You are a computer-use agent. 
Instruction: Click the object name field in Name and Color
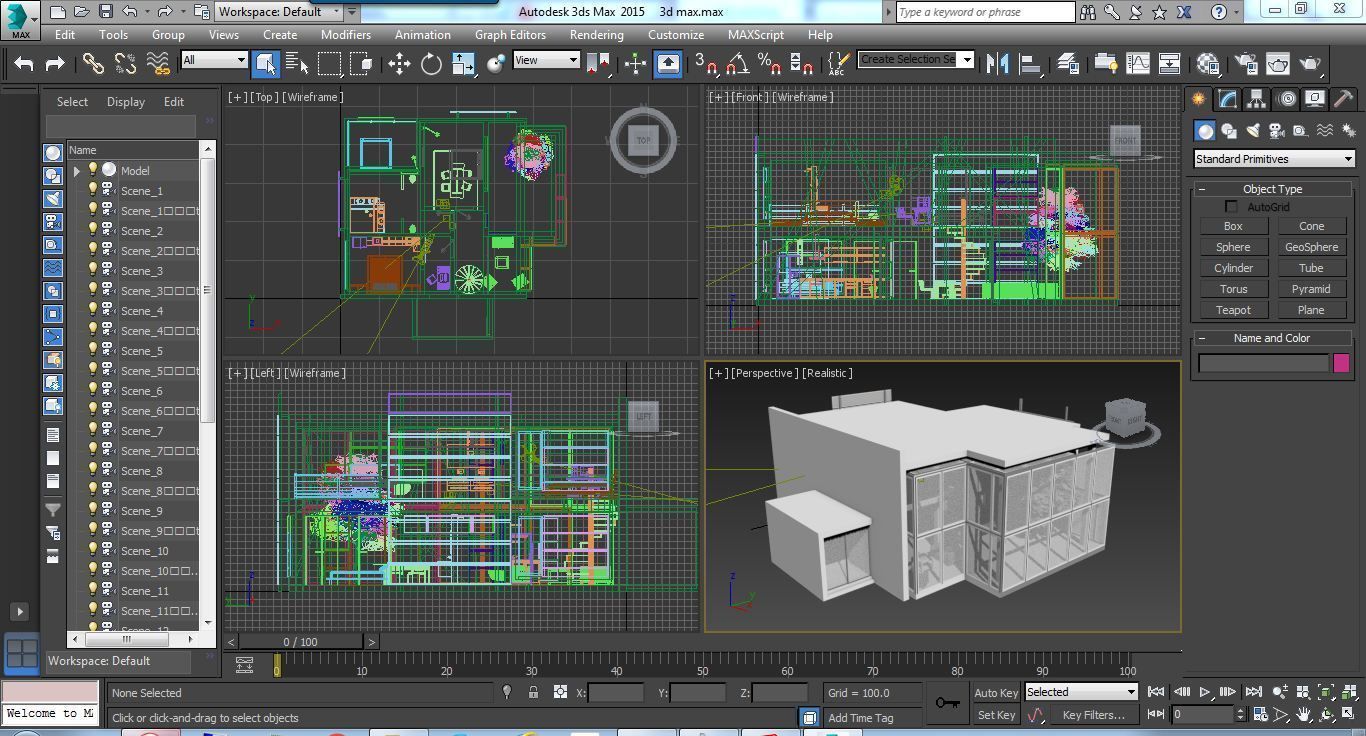click(1264, 363)
